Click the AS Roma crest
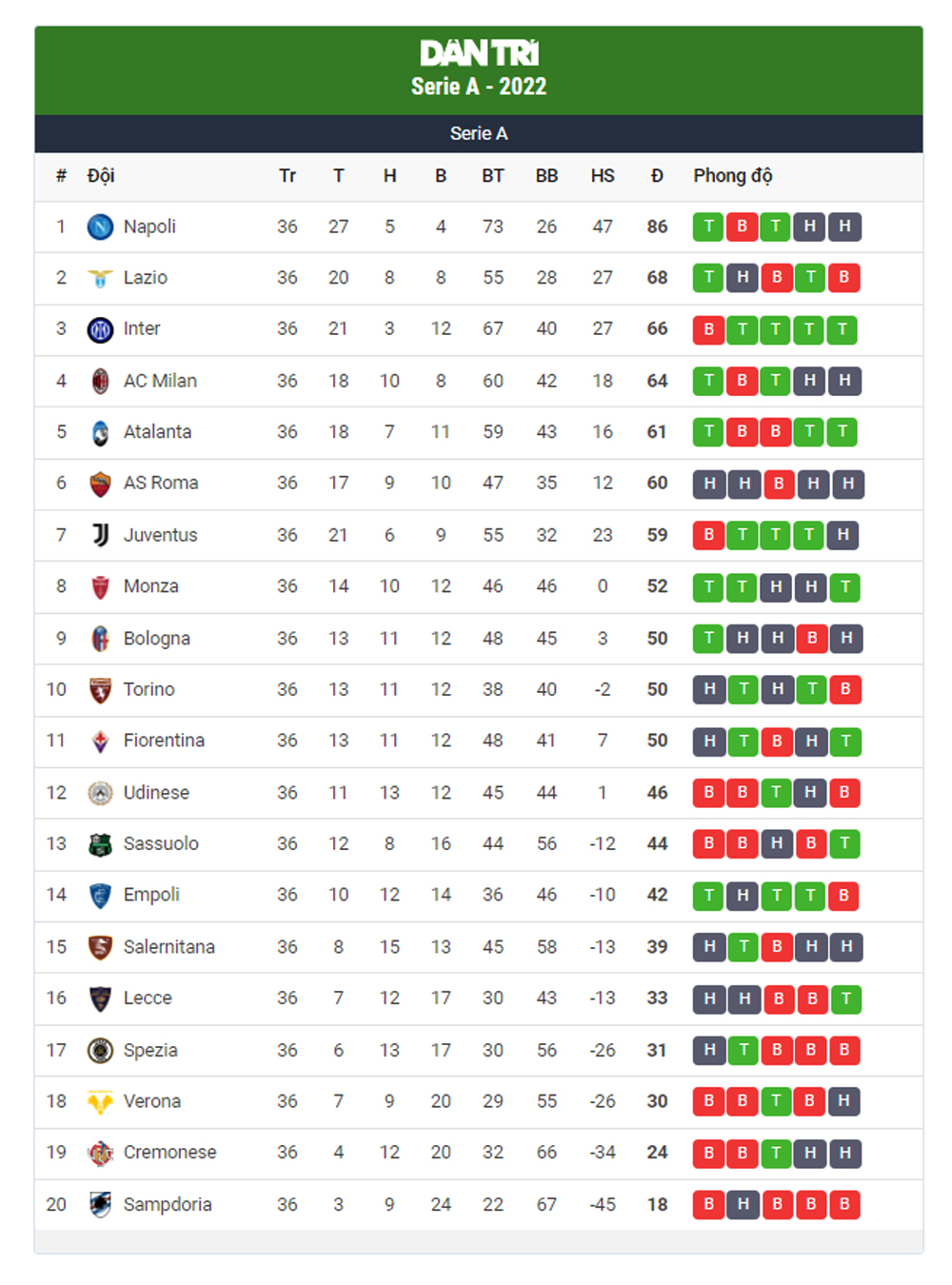The height and width of the screenshot is (1285, 952). coord(100,484)
